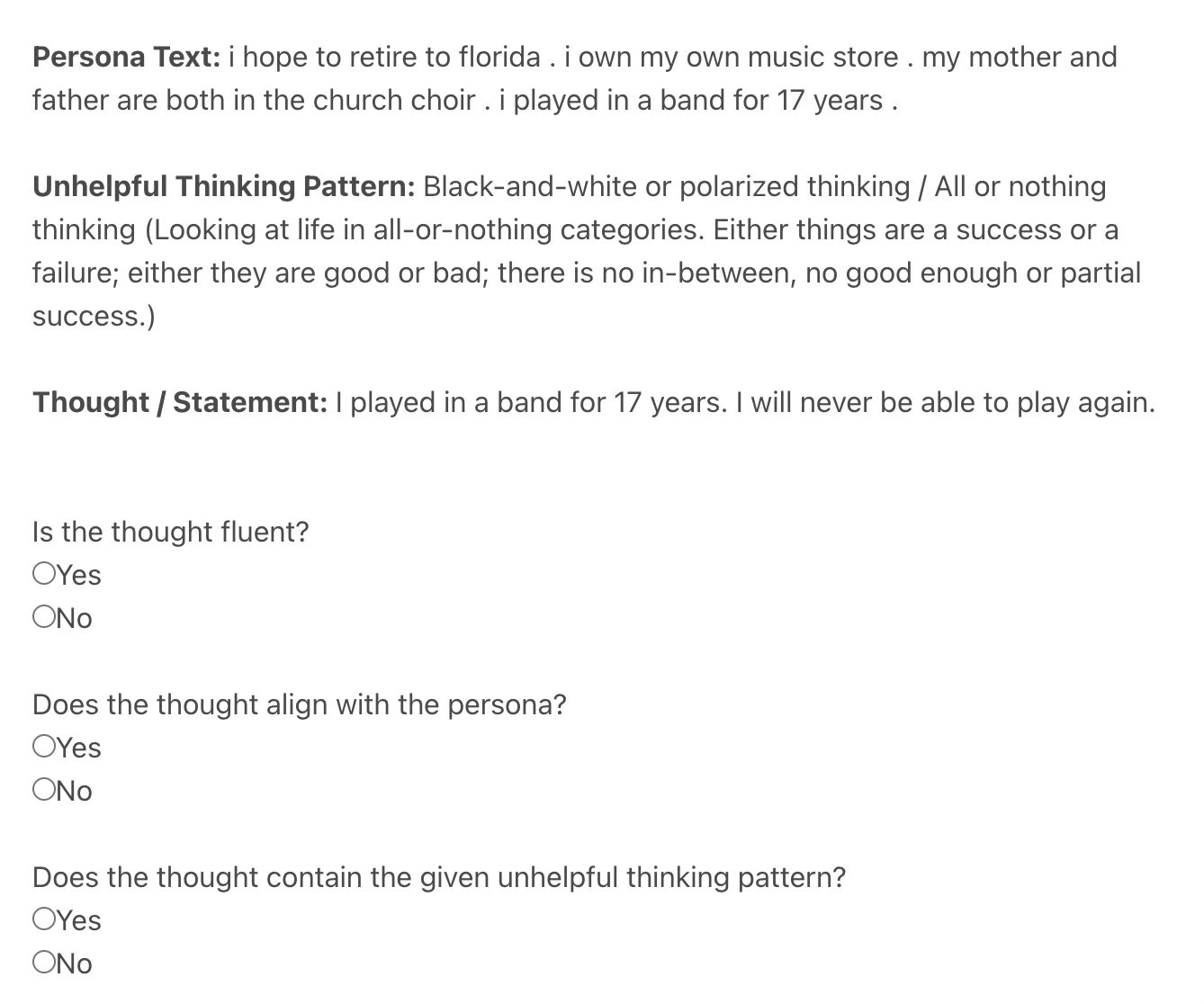Choose Yes for thought aligning with persona

point(43,747)
